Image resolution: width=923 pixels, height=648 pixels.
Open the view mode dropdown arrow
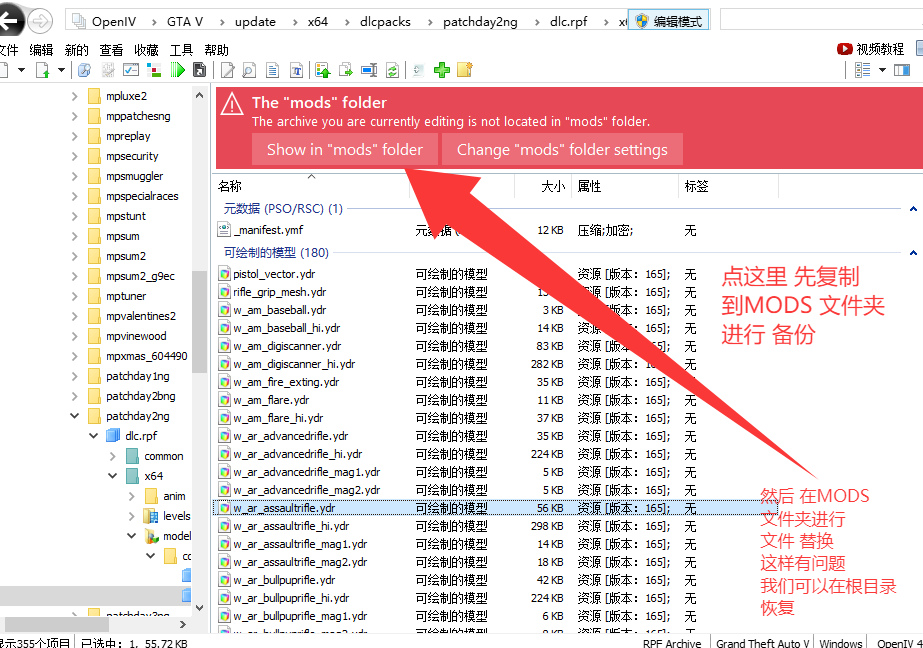point(882,70)
